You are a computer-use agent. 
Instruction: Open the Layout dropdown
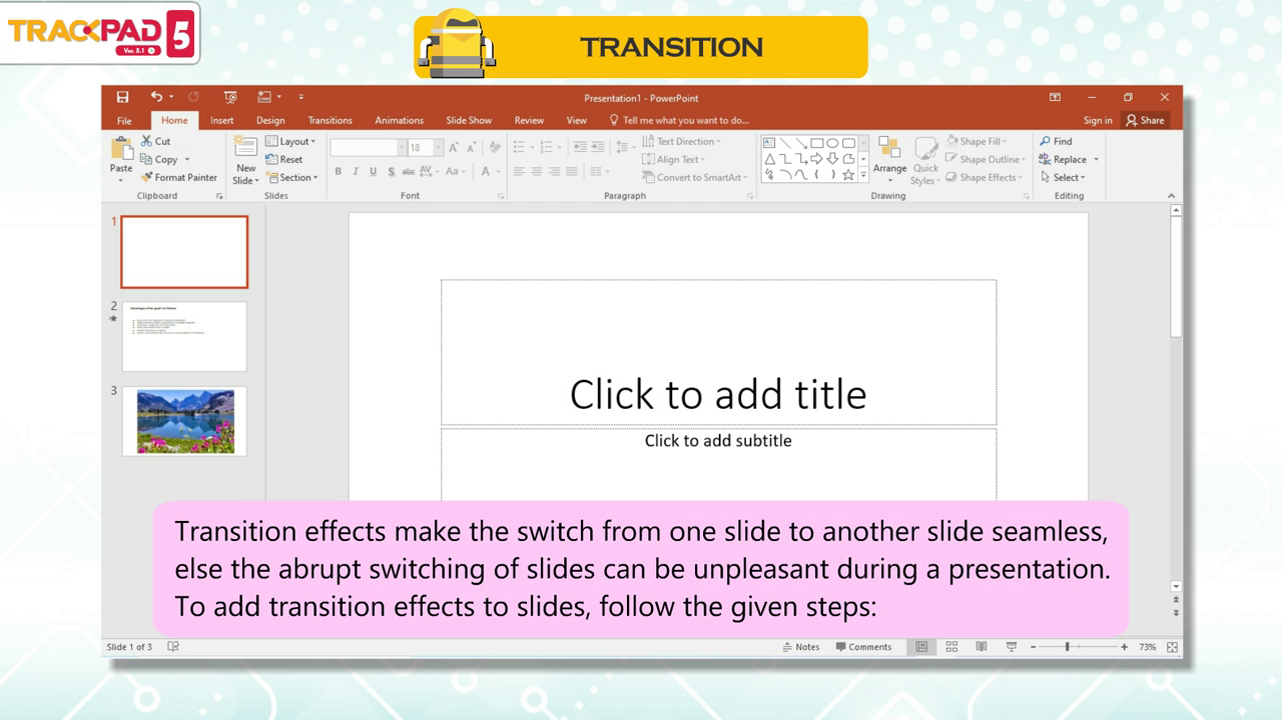coord(291,141)
